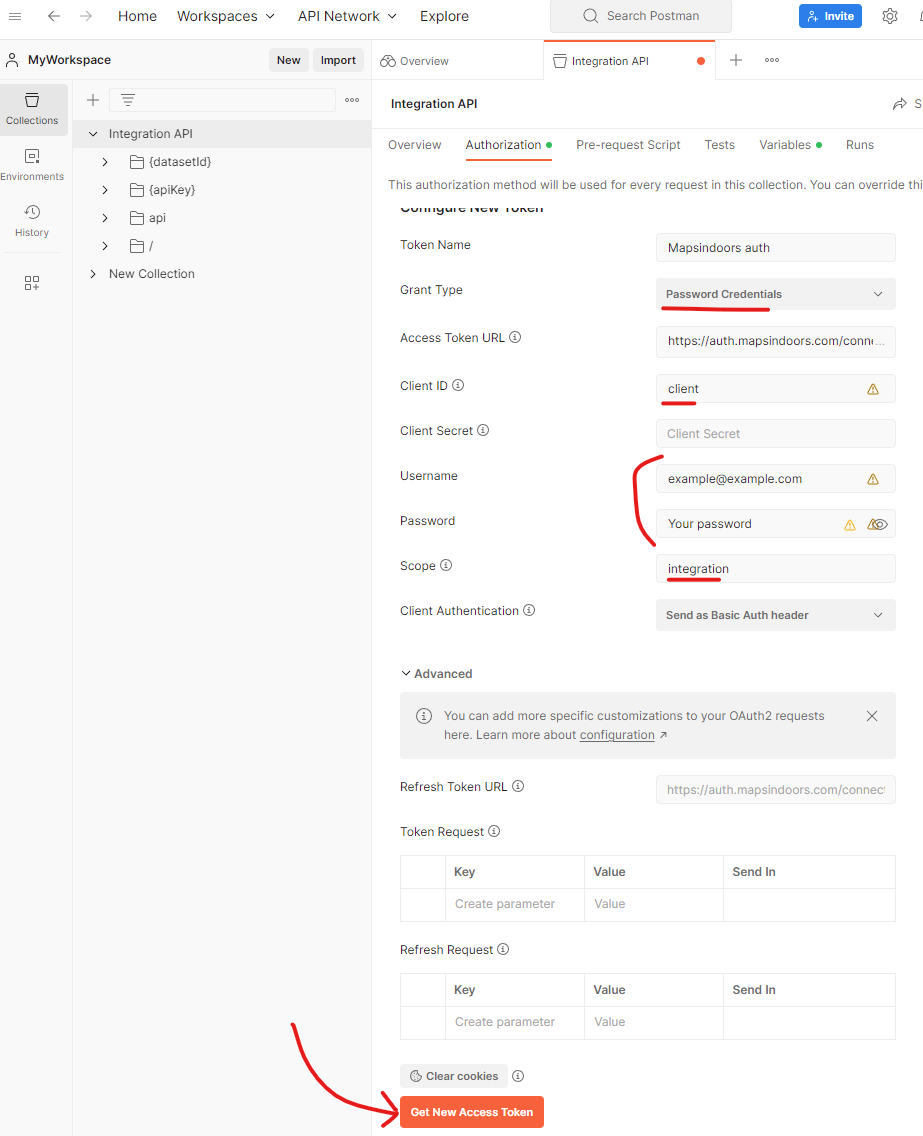Image resolution: width=923 pixels, height=1136 pixels.
Task: Click the Scope field with integration
Action: click(776, 569)
